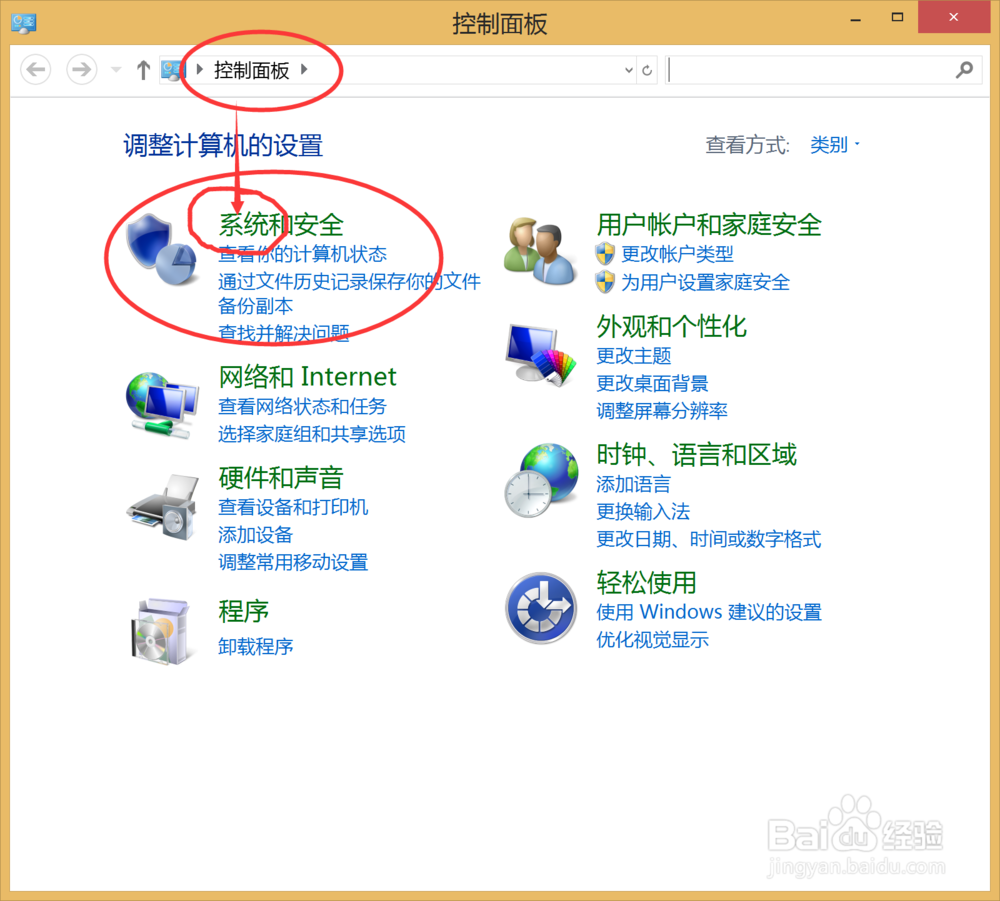1000x901 pixels.
Task: Click the back navigation arrow
Action: pyautogui.click(x=35, y=69)
